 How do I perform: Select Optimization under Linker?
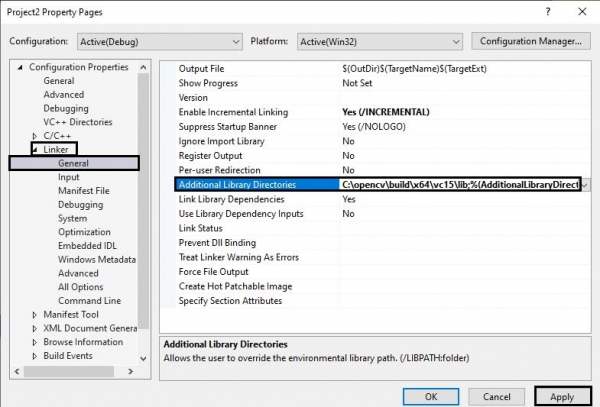(x=84, y=232)
